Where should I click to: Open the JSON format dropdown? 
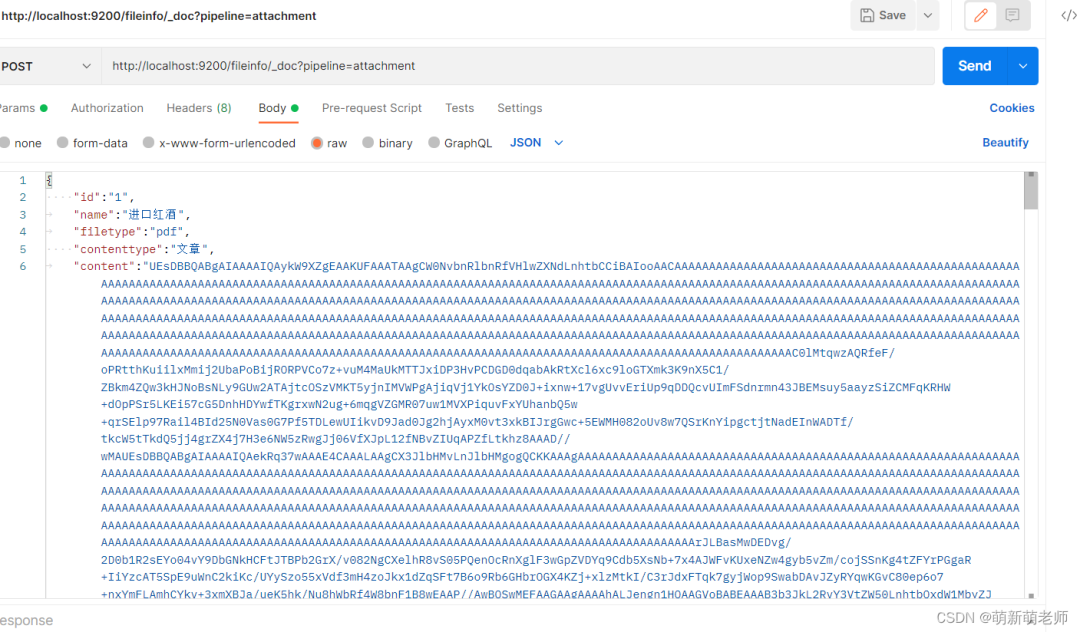(x=535, y=142)
